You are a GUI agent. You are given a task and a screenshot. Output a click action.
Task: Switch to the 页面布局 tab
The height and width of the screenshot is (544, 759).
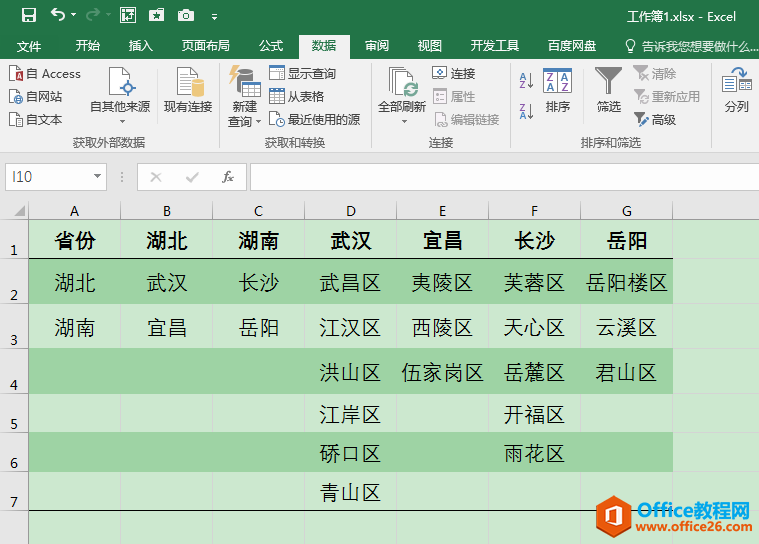point(205,45)
